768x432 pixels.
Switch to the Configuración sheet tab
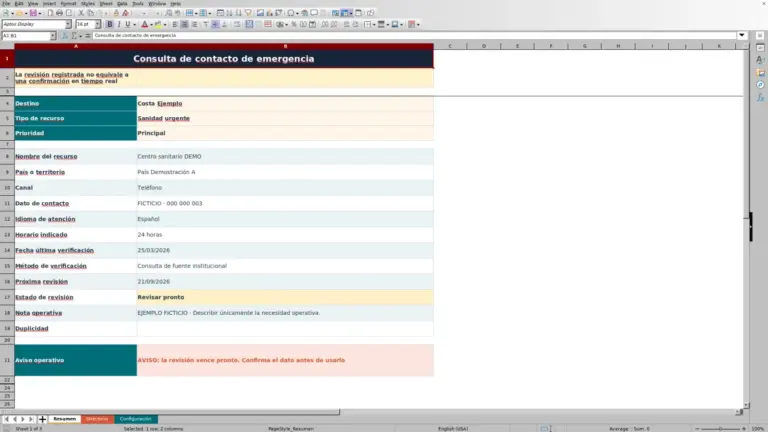(136, 419)
